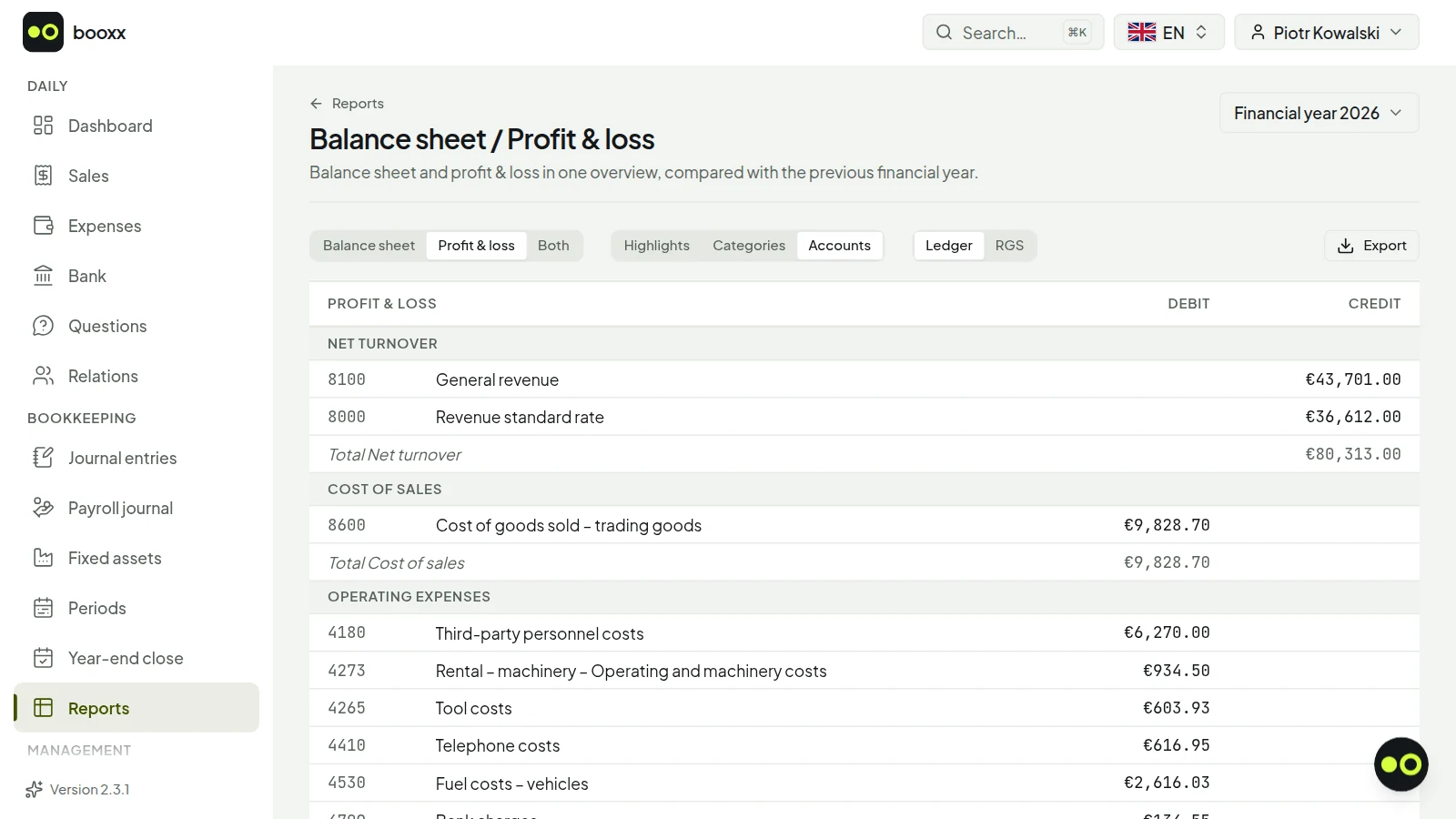Viewport: 1456px width, 819px height.
Task: Click the Search input field
Action: point(1013,33)
